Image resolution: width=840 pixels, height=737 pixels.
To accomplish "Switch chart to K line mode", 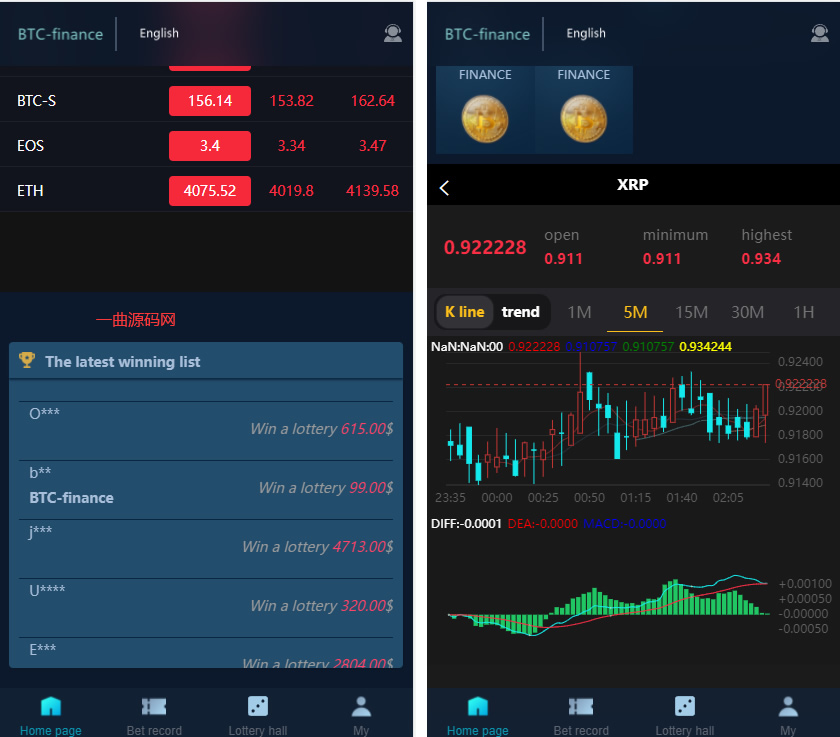I will tap(464, 312).
